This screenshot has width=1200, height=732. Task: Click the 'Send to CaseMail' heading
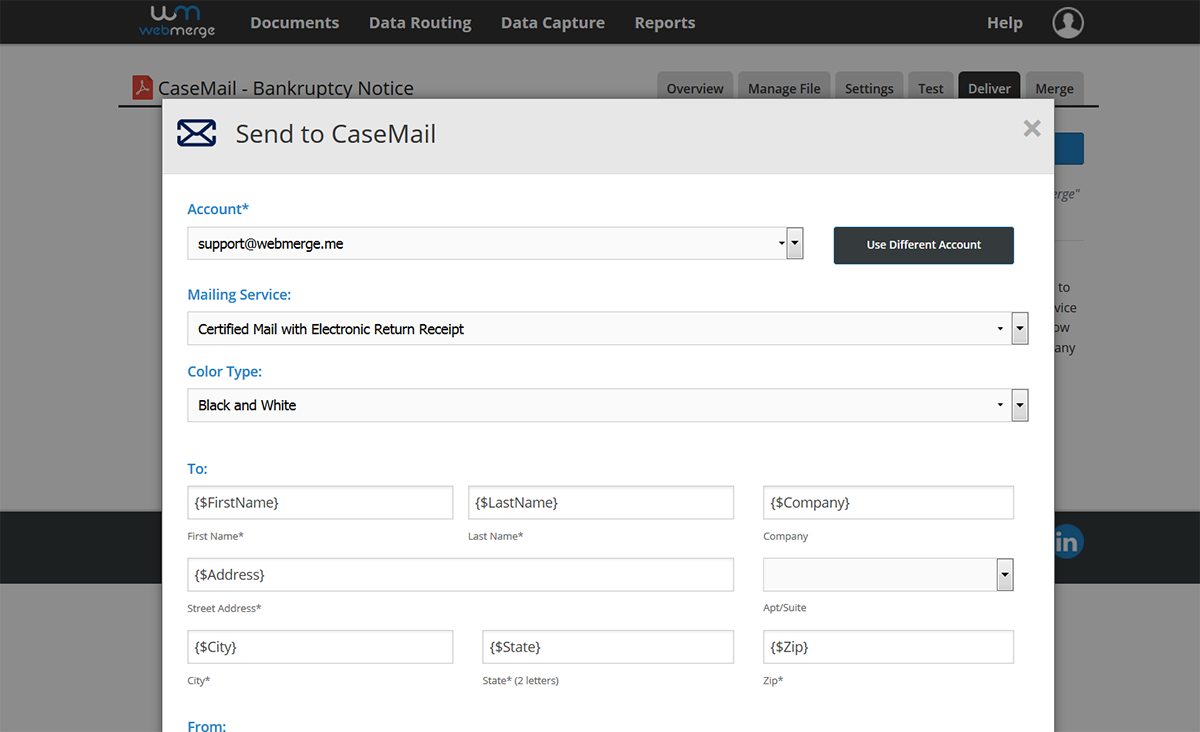[x=336, y=134]
